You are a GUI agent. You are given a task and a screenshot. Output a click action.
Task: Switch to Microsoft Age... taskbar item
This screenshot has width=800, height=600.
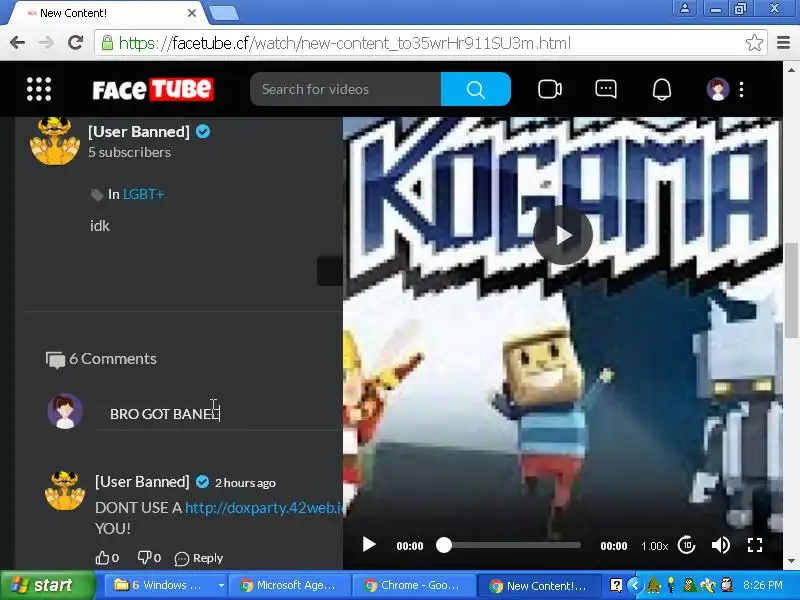click(x=289, y=585)
